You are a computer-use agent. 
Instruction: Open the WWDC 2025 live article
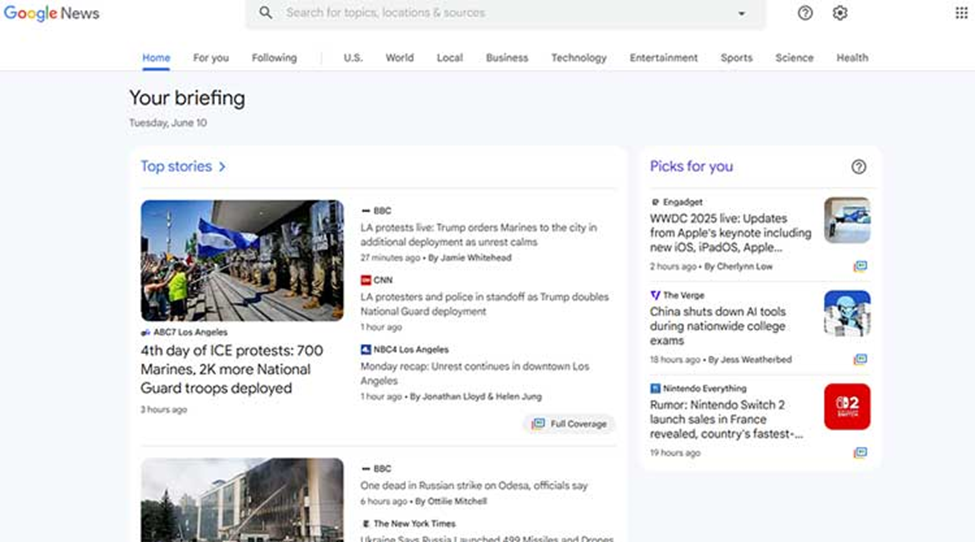coord(731,233)
